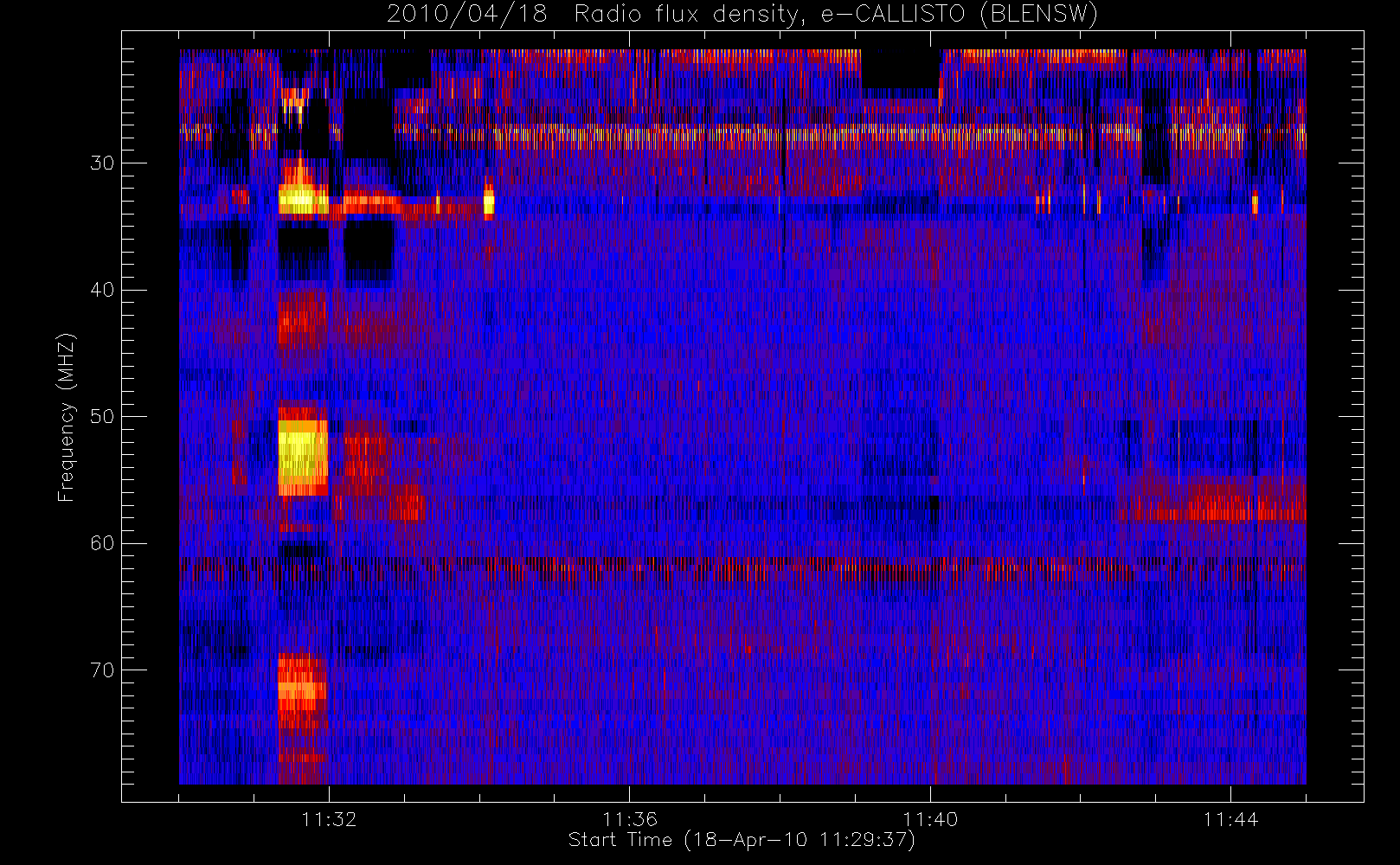Click the 30 frequency tick label

[101, 163]
